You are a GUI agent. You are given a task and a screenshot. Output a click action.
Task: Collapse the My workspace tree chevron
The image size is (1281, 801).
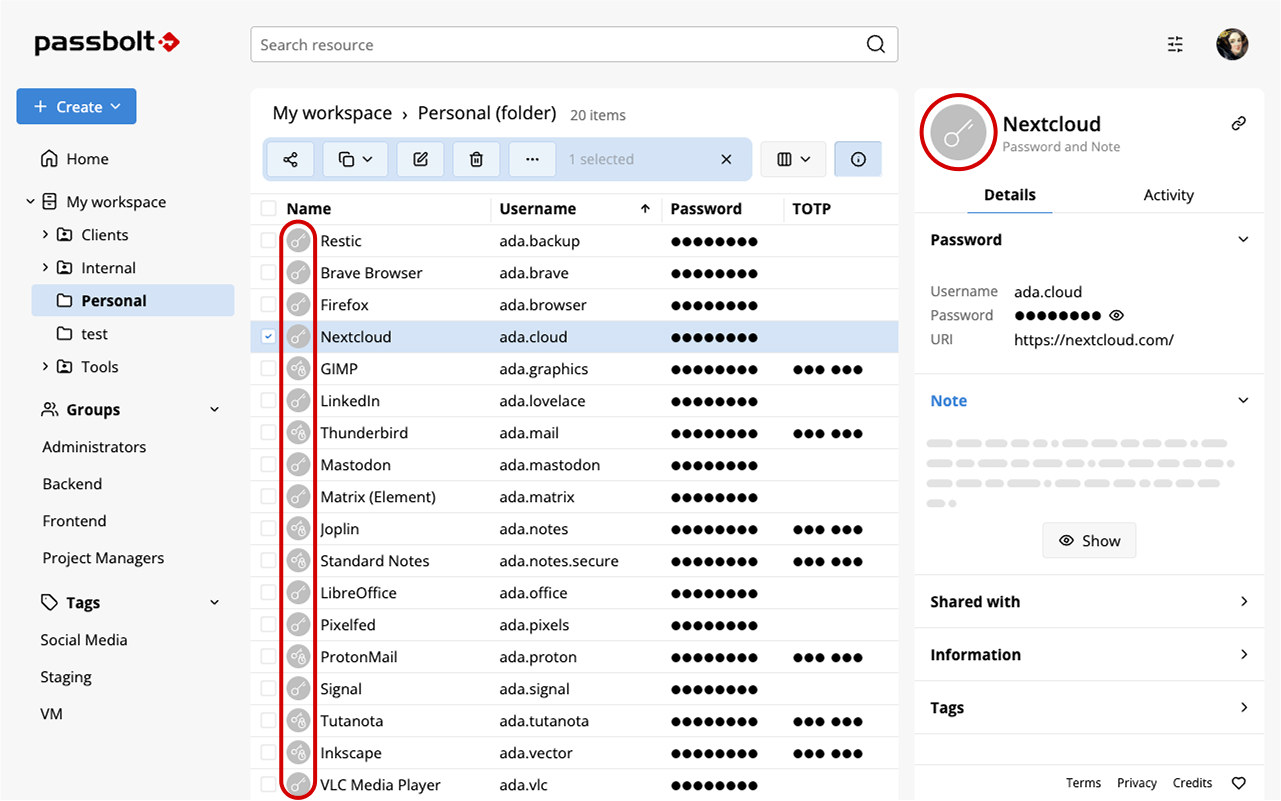tap(30, 202)
